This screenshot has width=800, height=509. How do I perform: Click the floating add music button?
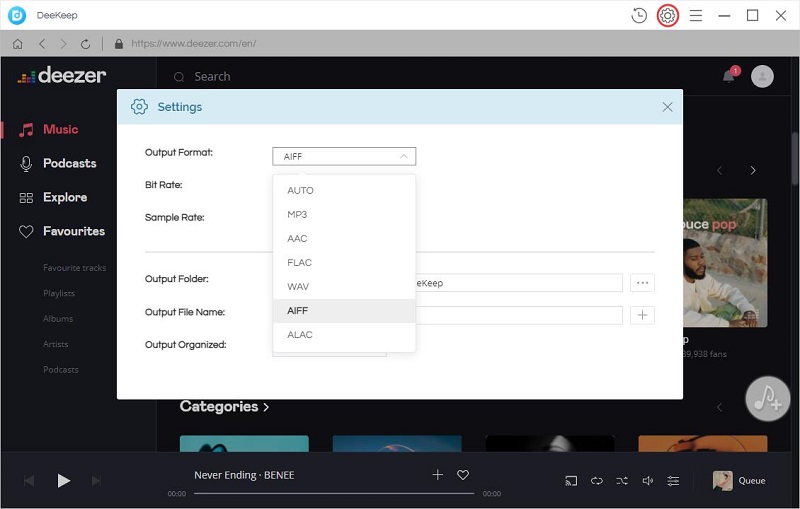pos(767,399)
